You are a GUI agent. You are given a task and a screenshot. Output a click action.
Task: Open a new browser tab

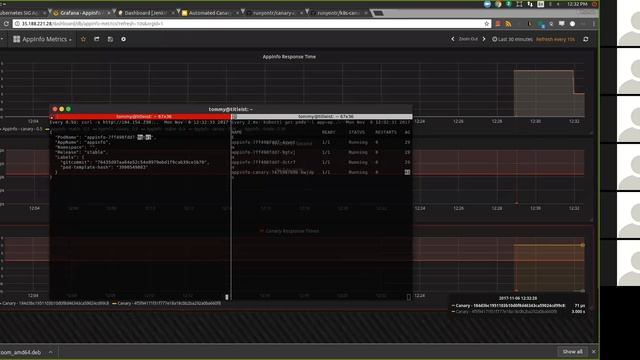click(378, 13)
